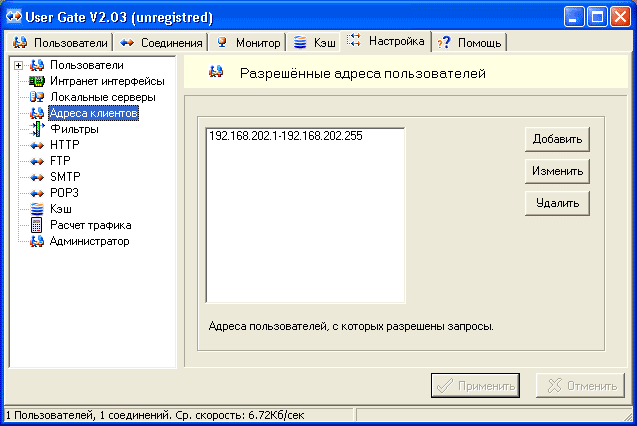Click the header icon beside Разрешённые адреса
Screen dimensions: 637x426
(x=216, y=72)
